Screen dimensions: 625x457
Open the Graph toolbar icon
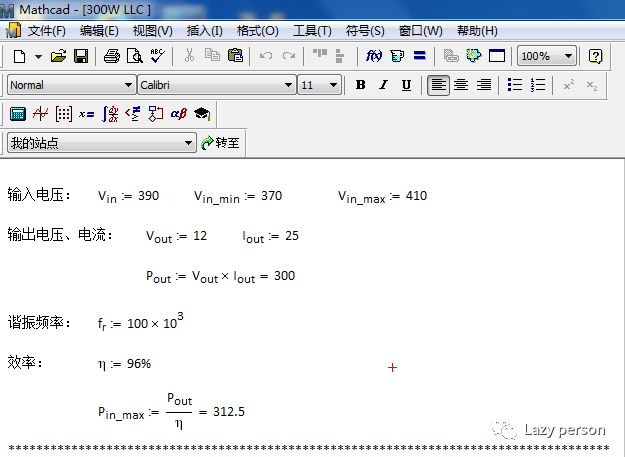click(x=41, y=114)
